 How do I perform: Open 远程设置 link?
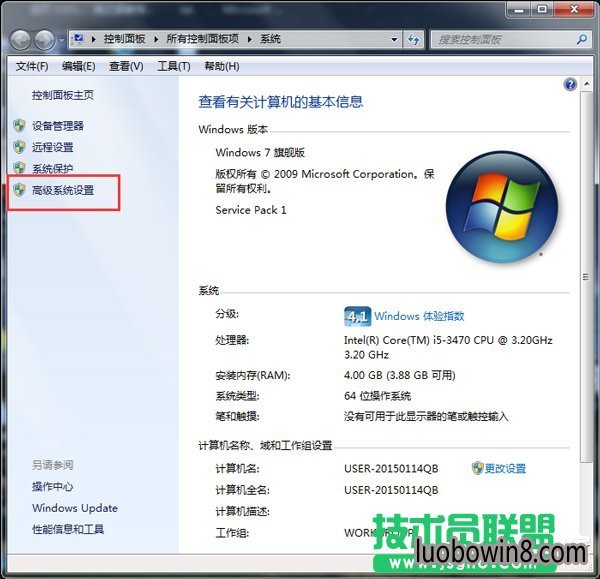52,147
